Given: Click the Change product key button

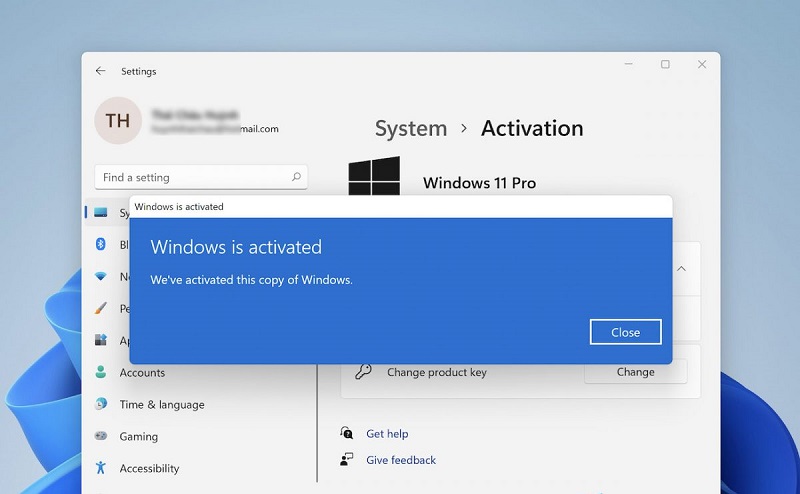Looking at the screenshot, I should coord(635,372).
